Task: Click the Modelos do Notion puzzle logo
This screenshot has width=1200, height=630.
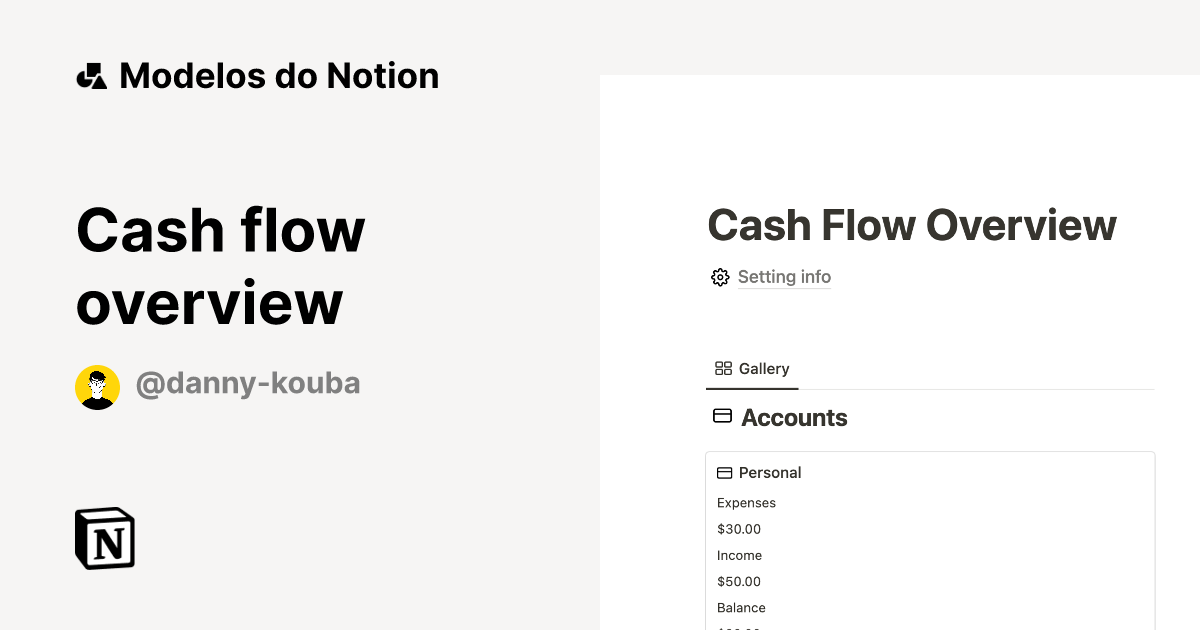Action: click(x=91, y=75)
